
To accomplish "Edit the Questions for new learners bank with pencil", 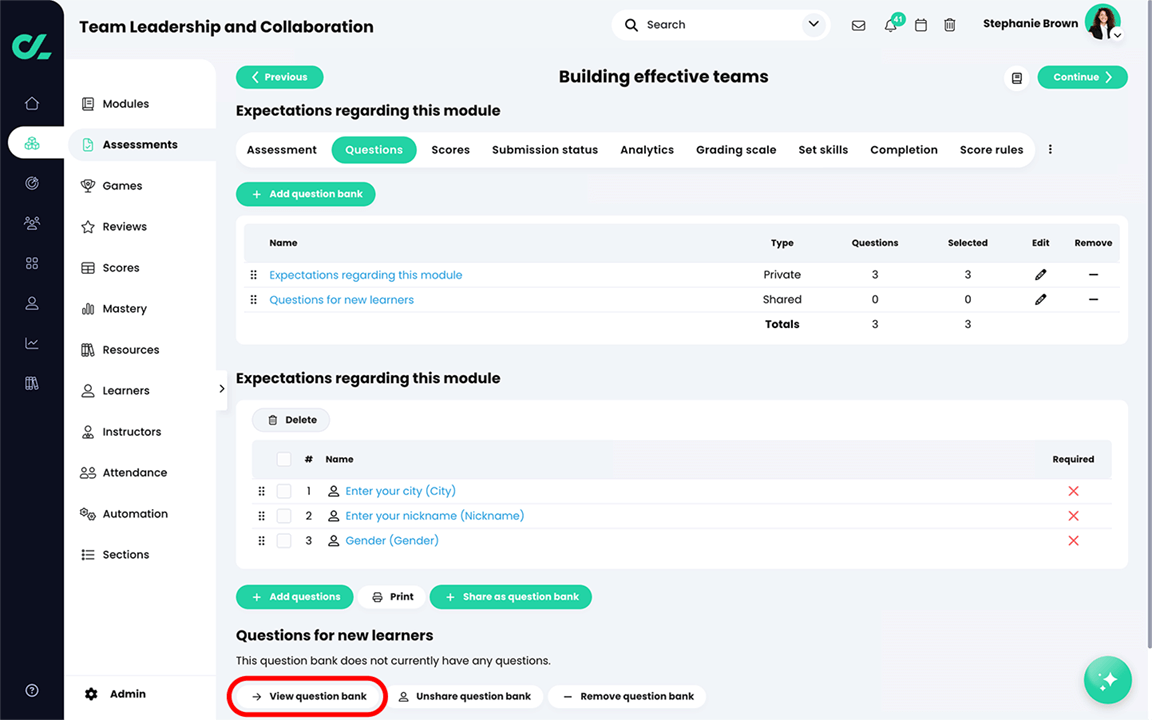I will click(1040, 299).
